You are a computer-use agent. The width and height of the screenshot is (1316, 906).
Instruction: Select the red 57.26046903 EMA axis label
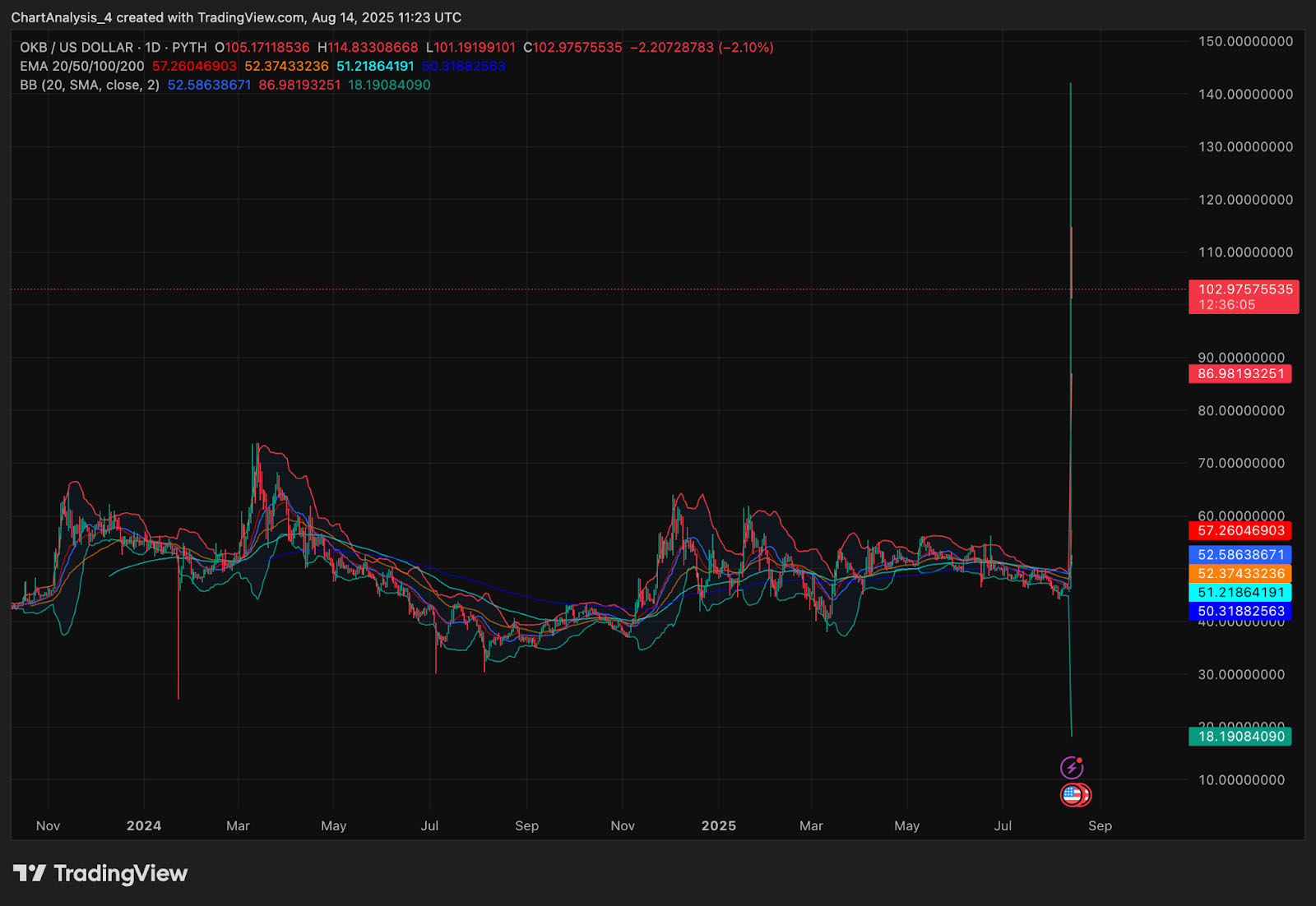[1240, 530]
